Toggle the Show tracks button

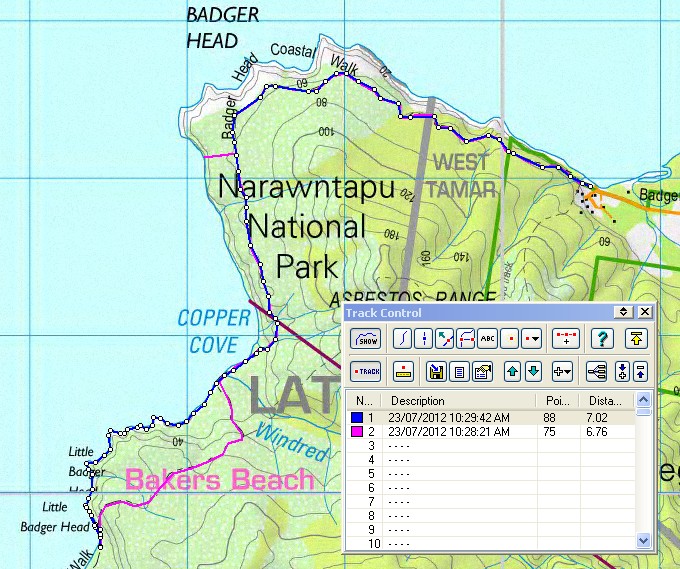click(365, 339)
